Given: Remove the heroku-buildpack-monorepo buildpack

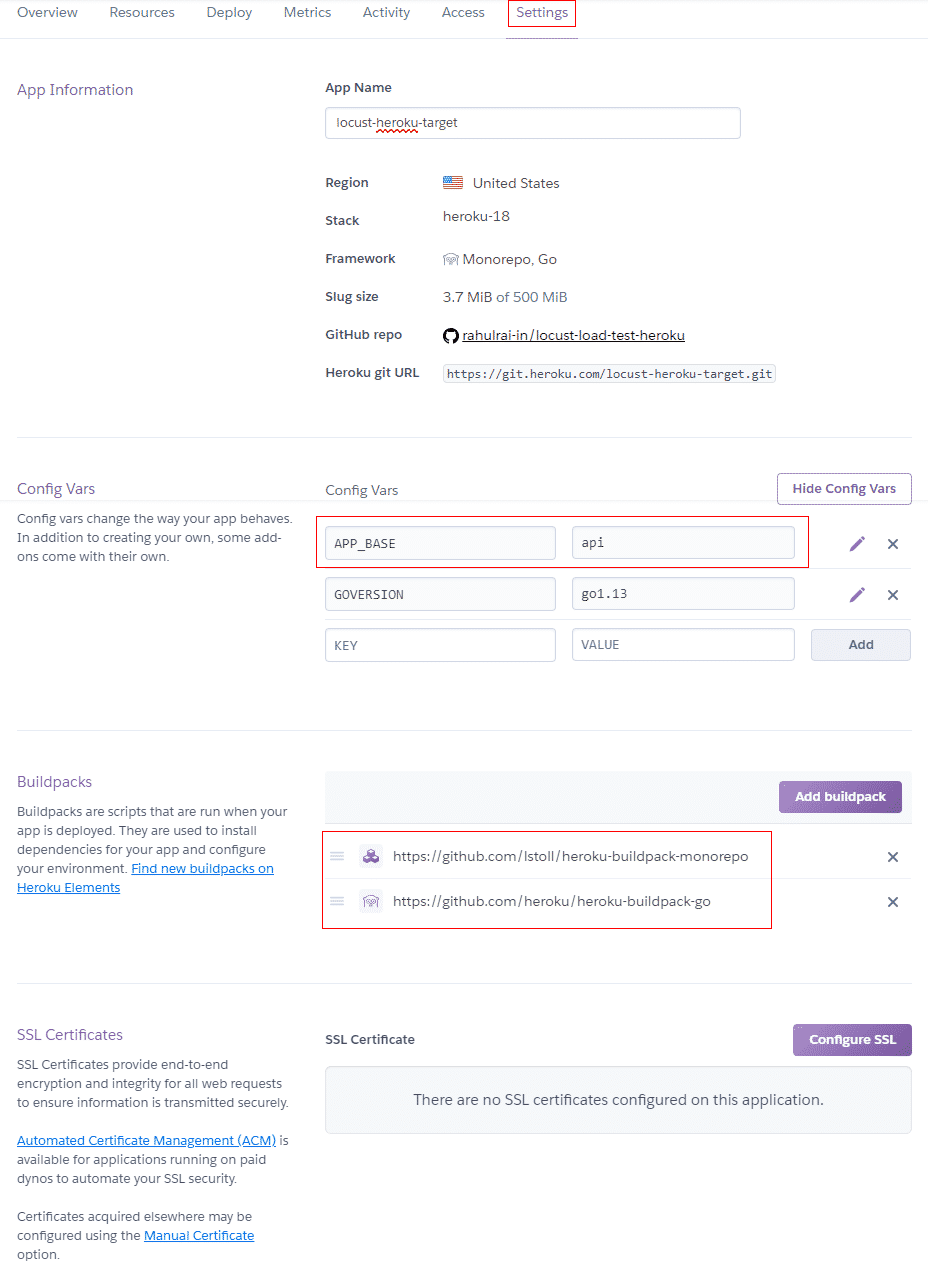Looking at the screenshot, I should [x=893, y=857].
